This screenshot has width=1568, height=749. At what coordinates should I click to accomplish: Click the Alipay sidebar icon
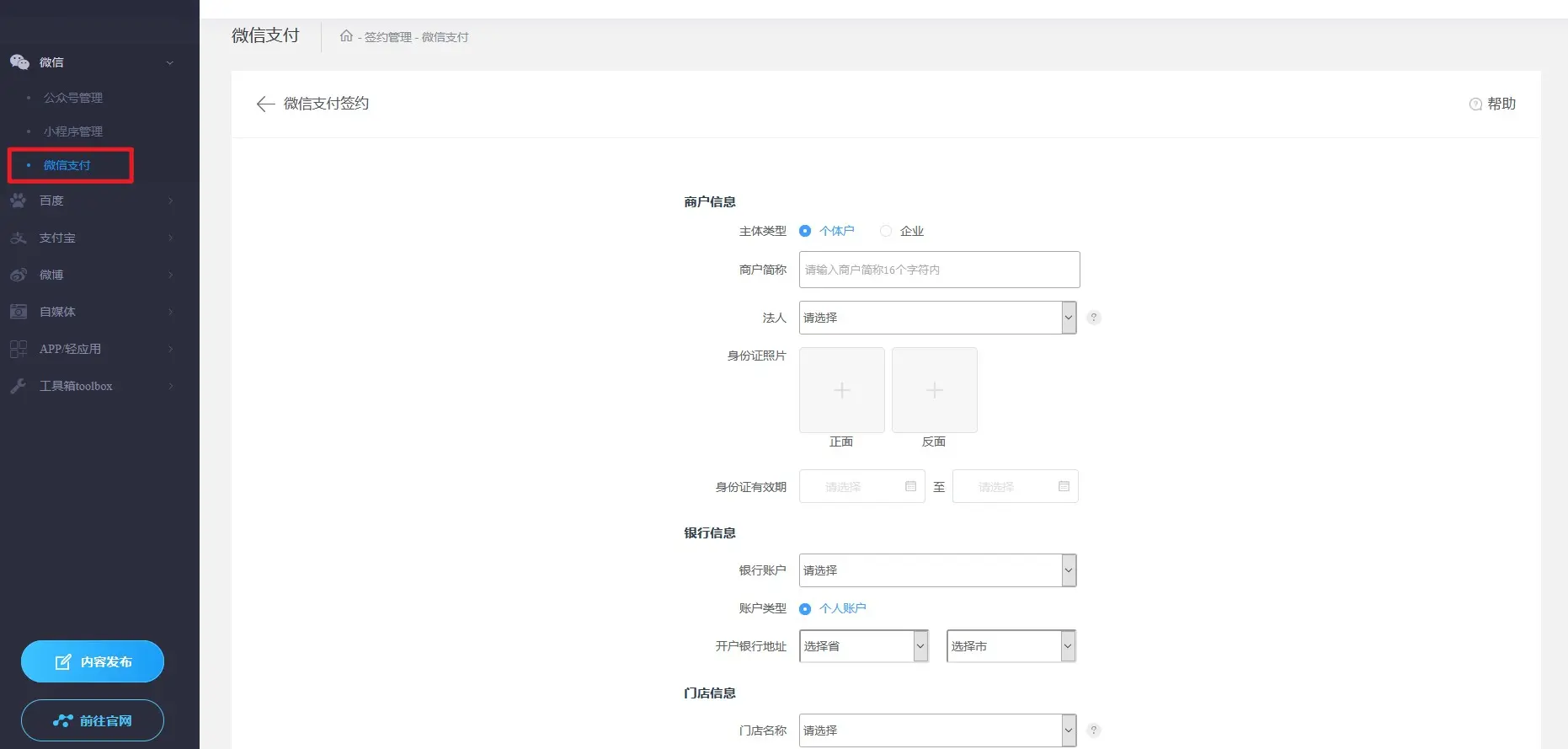click(19, 238)
